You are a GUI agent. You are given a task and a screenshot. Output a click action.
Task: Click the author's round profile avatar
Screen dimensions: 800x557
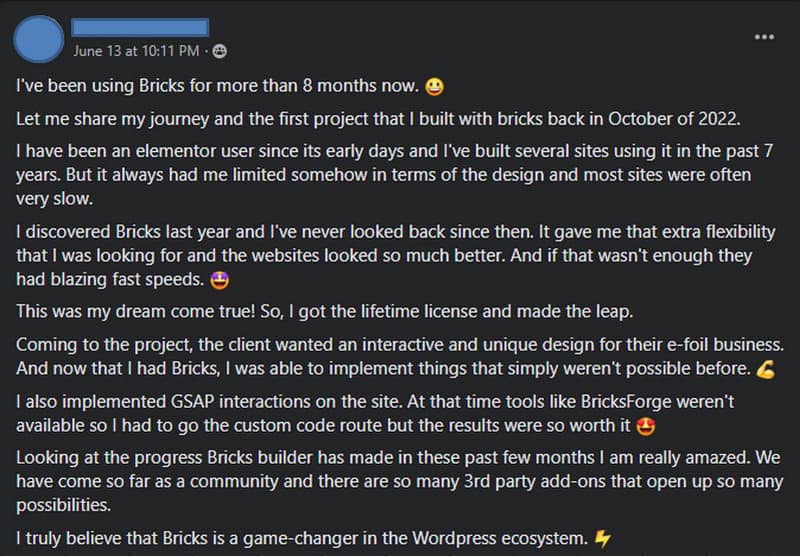pos(38,39)
